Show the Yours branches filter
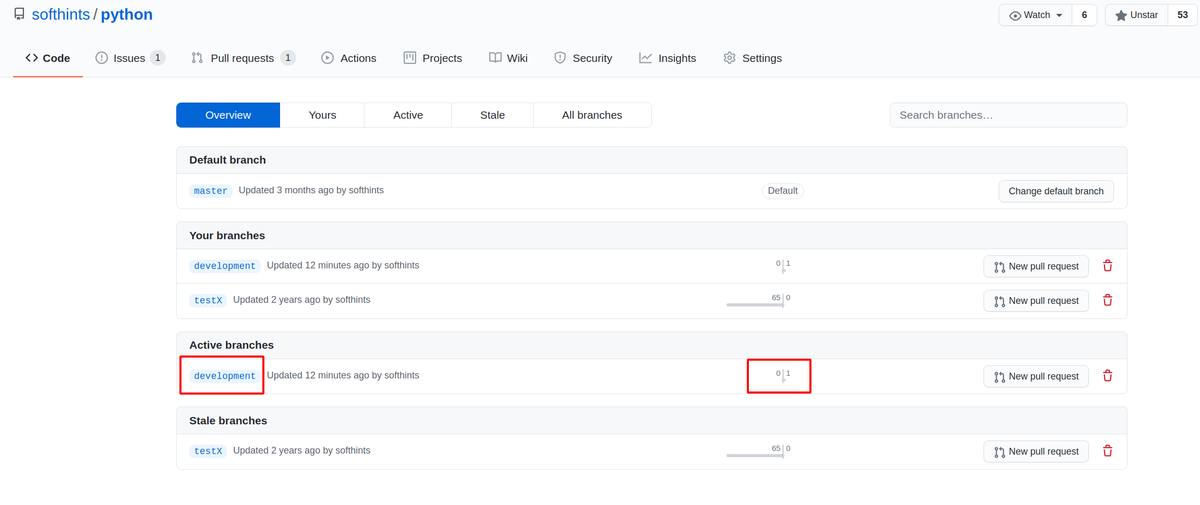The height and width of the screenshot is (505, 1200). tap(322, 115)
